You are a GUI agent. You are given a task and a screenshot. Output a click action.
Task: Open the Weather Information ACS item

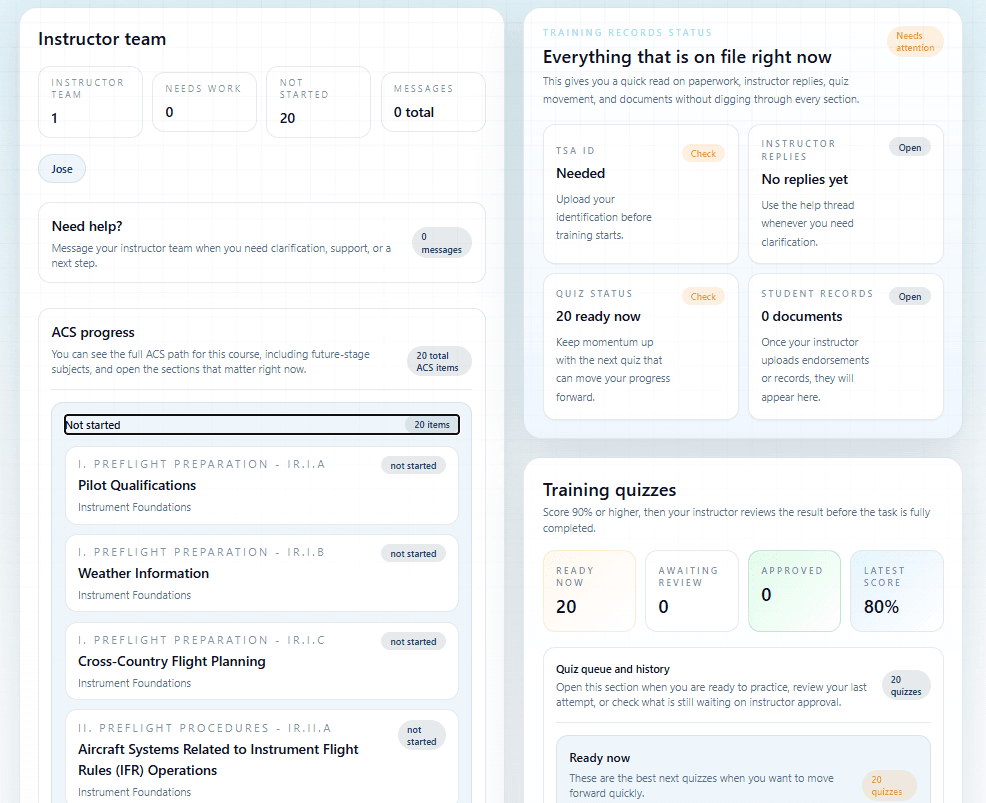(262, 573)
